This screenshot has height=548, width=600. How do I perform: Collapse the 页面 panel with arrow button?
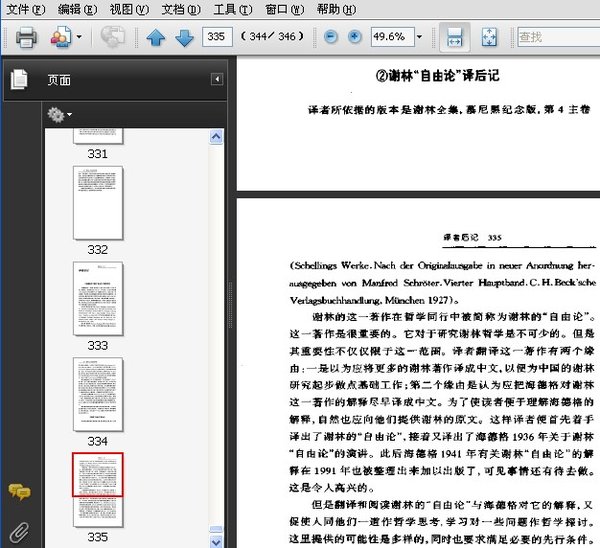pyautogui.click(x=217, y=80)
